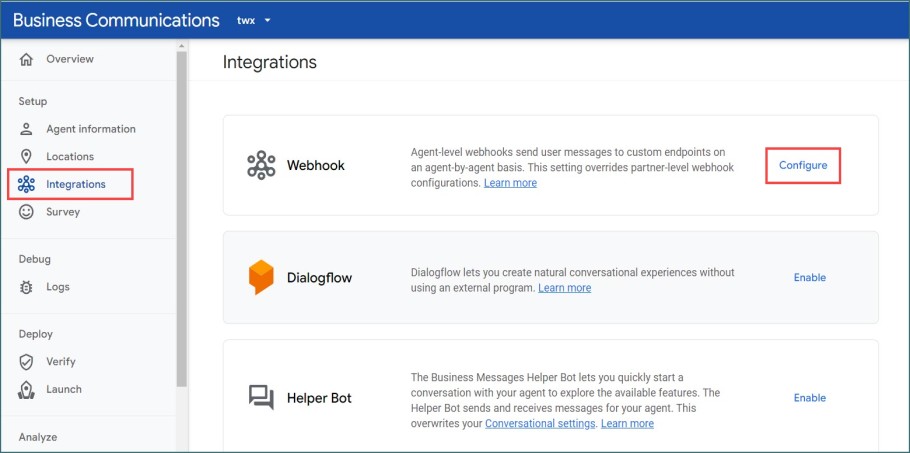The width and height of the screenshot is (910, 453).
Task: Go to the Locations menu item
Action: pos(69,157)
